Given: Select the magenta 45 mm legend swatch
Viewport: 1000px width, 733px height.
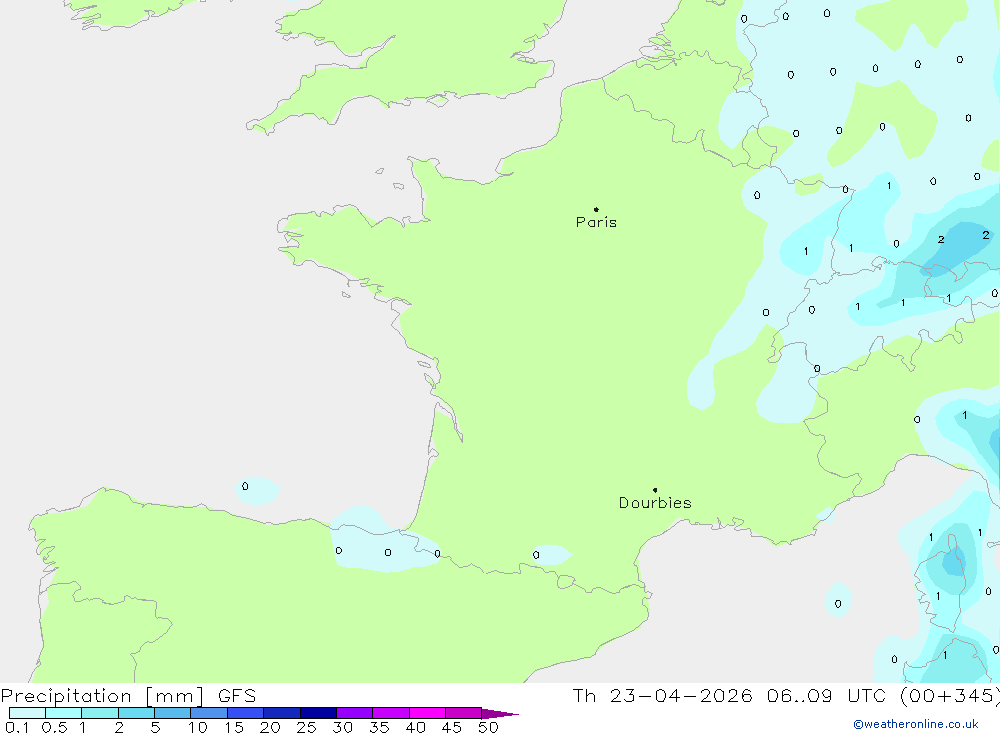Looking at the screenshot, I should 463,713.
